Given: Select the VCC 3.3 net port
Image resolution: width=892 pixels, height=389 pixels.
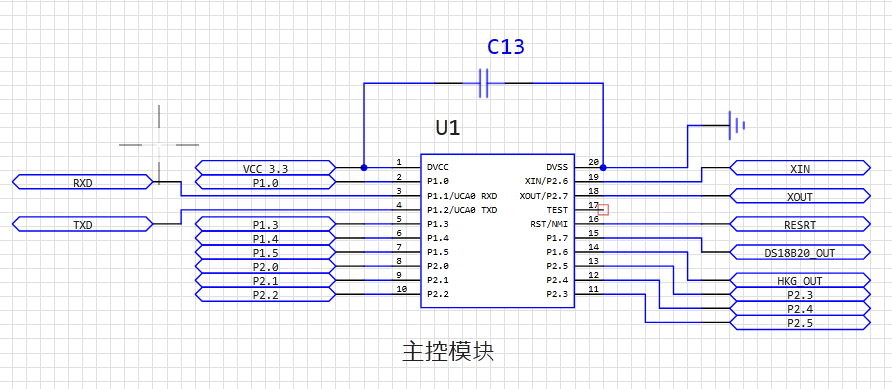Looking at the screenshot, I should [266, 168].
